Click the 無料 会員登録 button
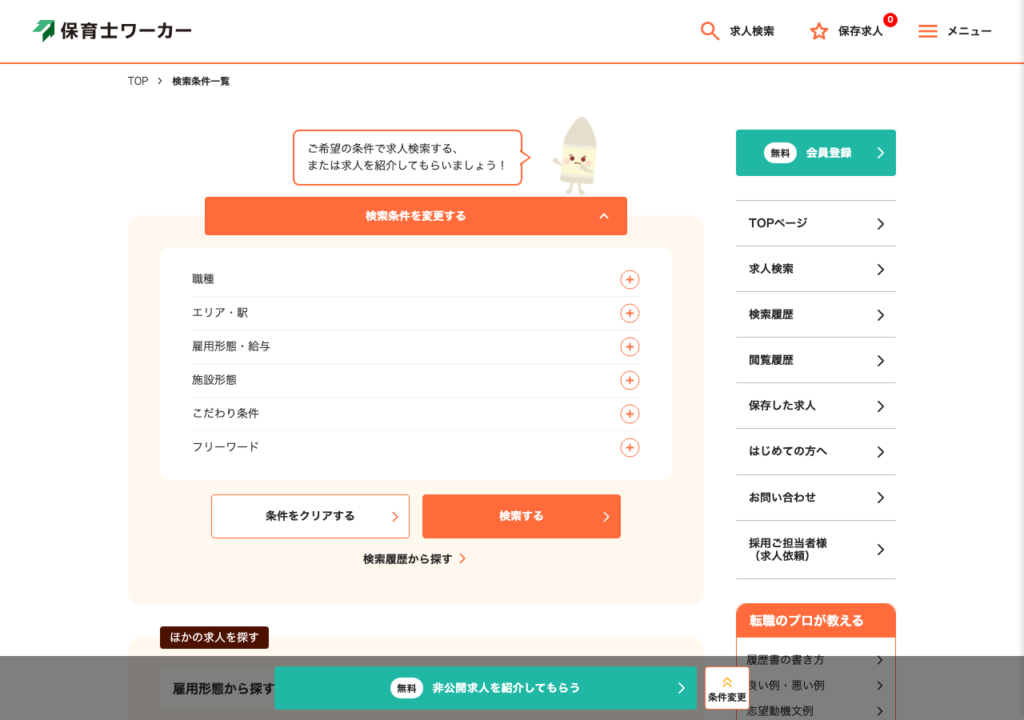 click(x=816, y=153)
